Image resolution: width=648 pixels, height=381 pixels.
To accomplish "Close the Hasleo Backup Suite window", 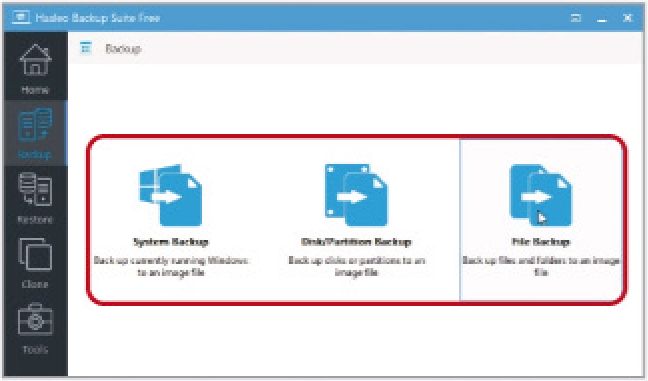I will (x=627, y=18).
